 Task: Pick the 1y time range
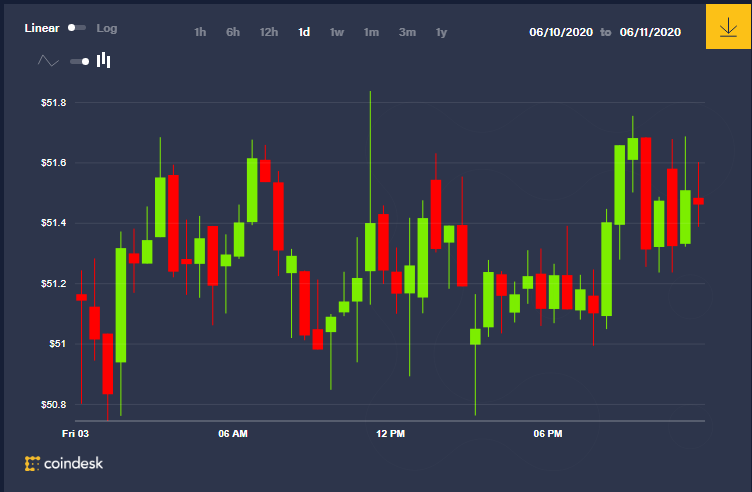pyautogui.click(x=441, y=32)
